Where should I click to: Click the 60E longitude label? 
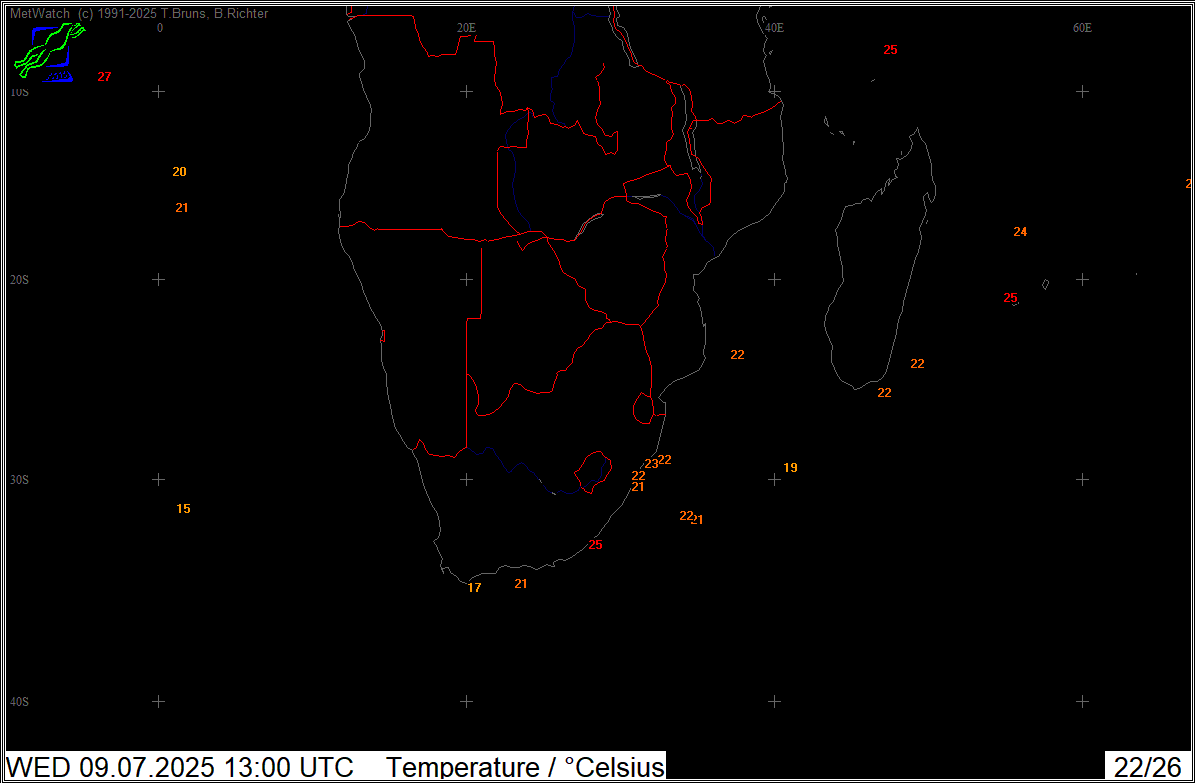(1082, 28)
